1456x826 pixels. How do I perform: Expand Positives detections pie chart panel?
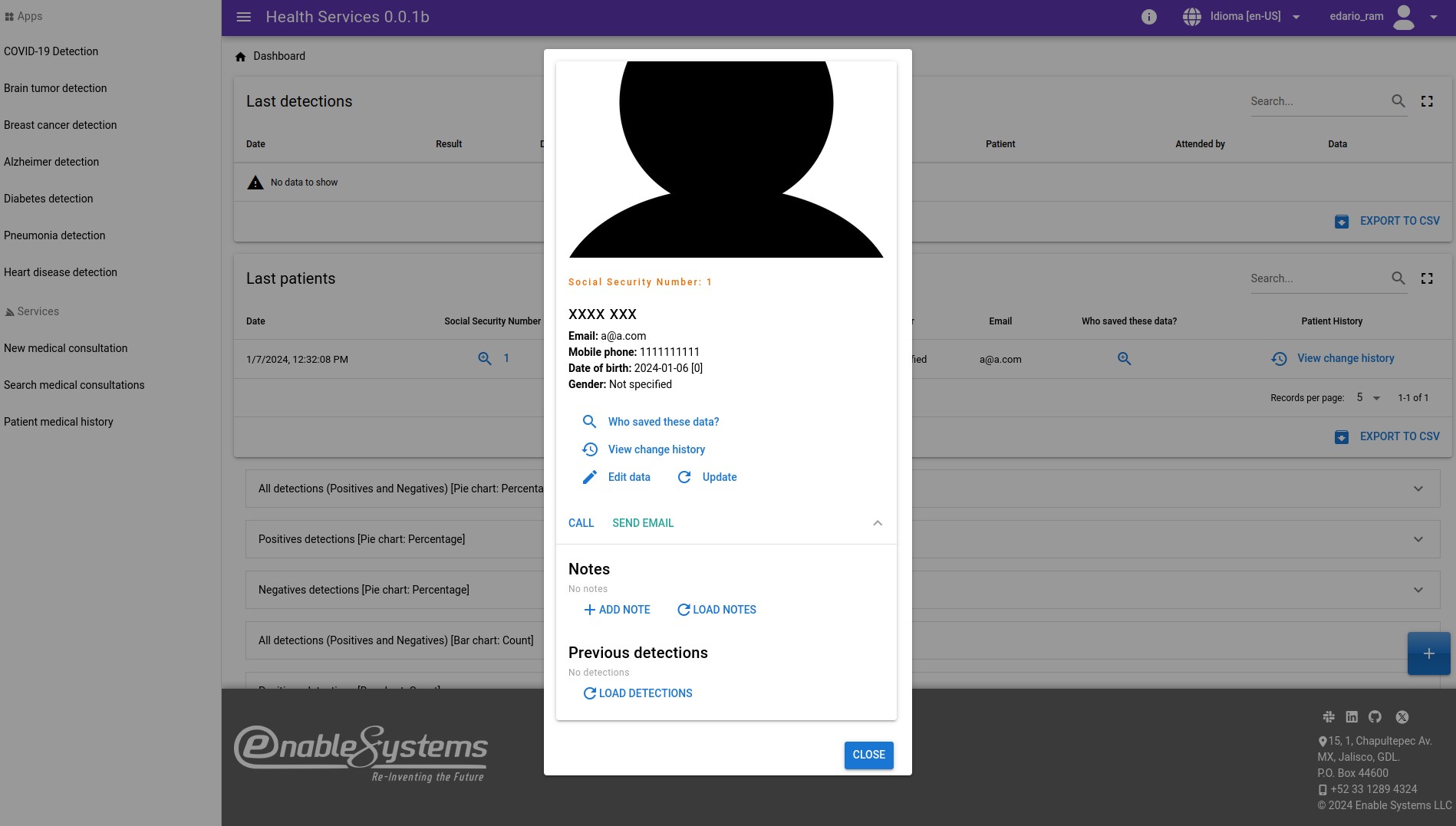click(x=1418, y=539)
